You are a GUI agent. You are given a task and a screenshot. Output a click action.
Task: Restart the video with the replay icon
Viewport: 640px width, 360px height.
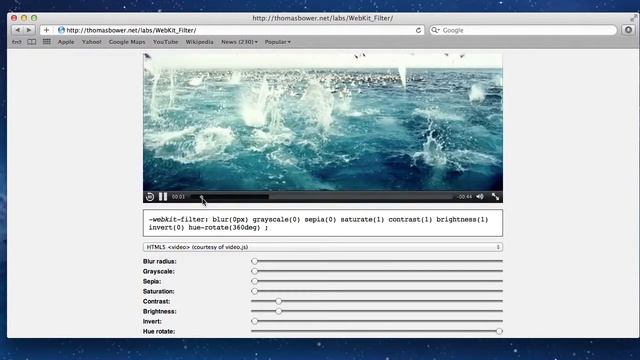pos(150,197)
